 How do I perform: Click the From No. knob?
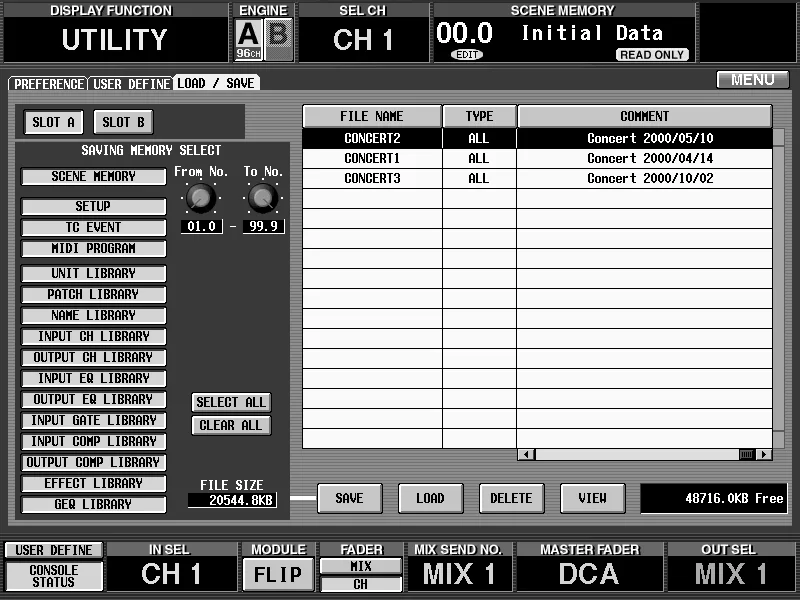coord(201,198)
